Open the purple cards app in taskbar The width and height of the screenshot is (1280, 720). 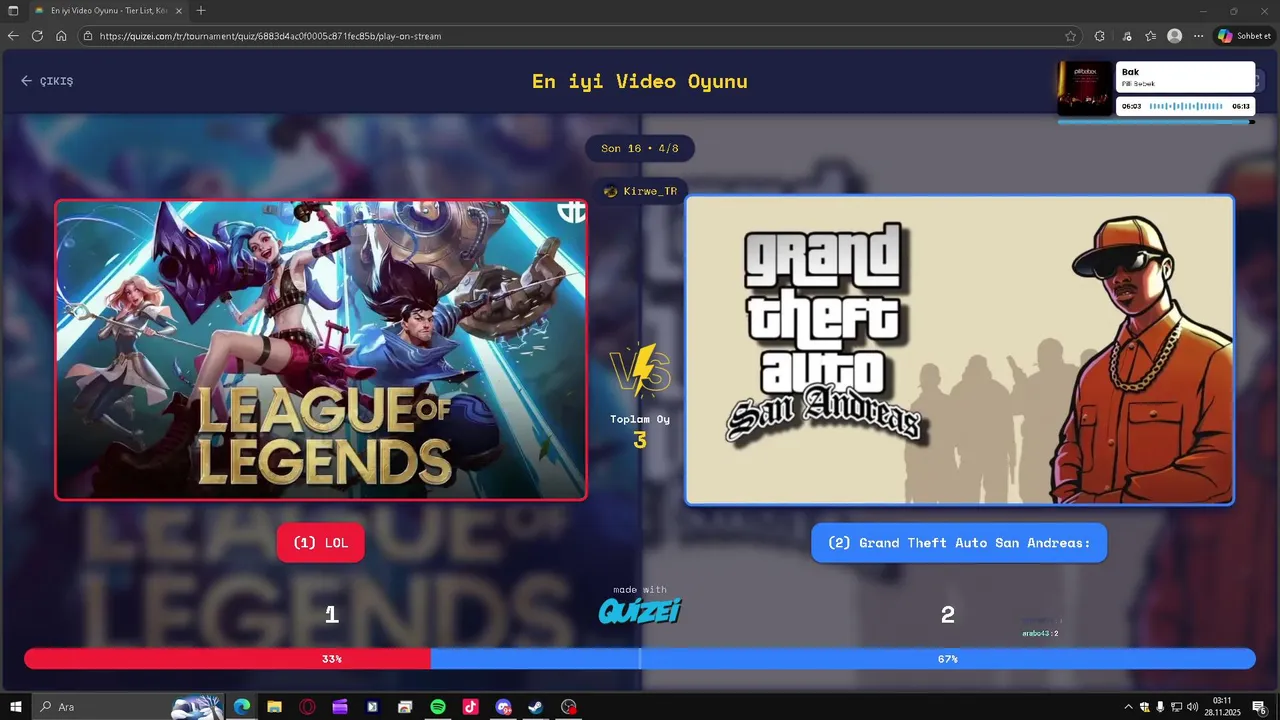(x=340, y=707)
